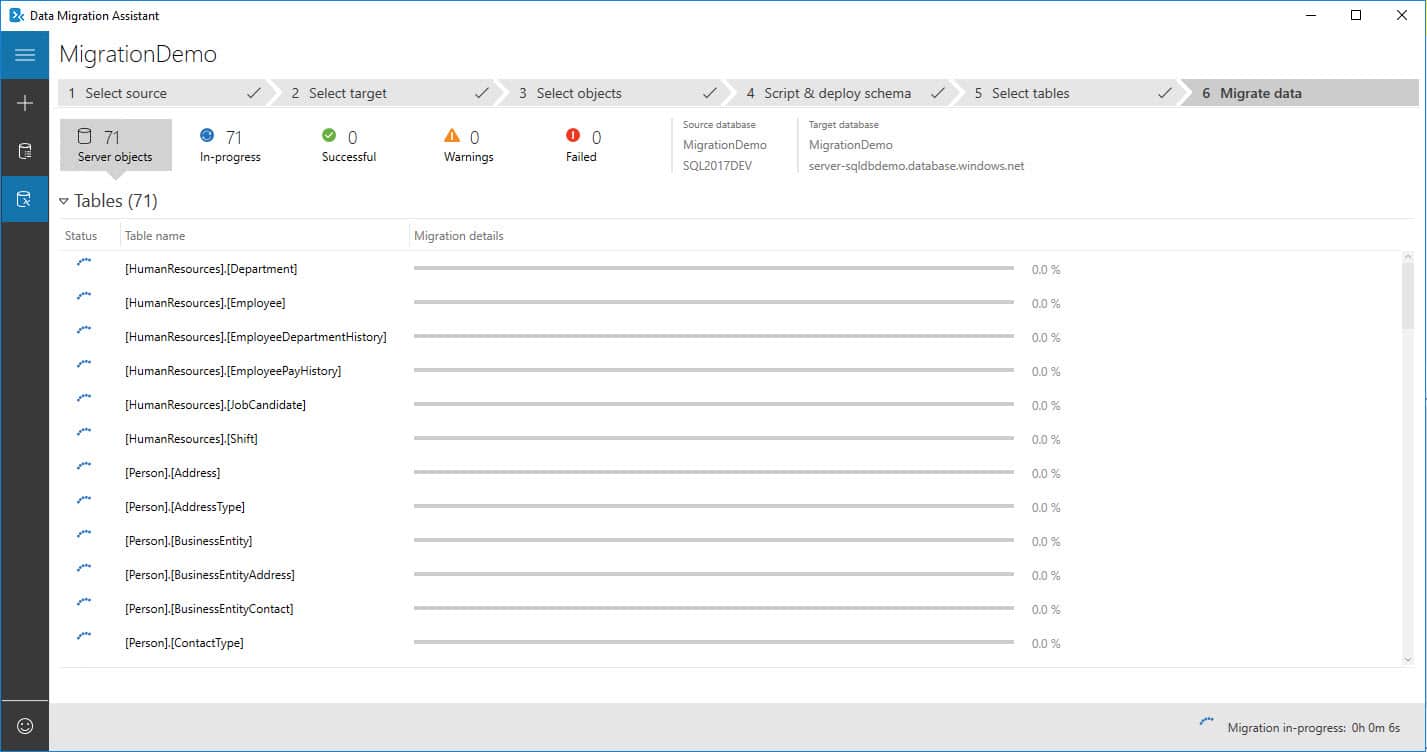Screen dimensions: 1427x752
Task: Click spinner icon for [HumanResources].[JobCandidate]
Action: (84, 398)
